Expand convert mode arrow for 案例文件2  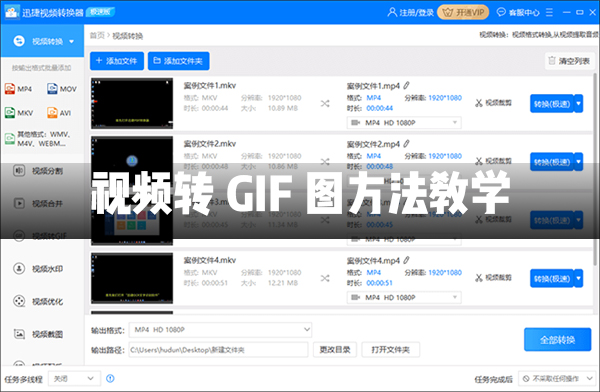coord(579,162)
